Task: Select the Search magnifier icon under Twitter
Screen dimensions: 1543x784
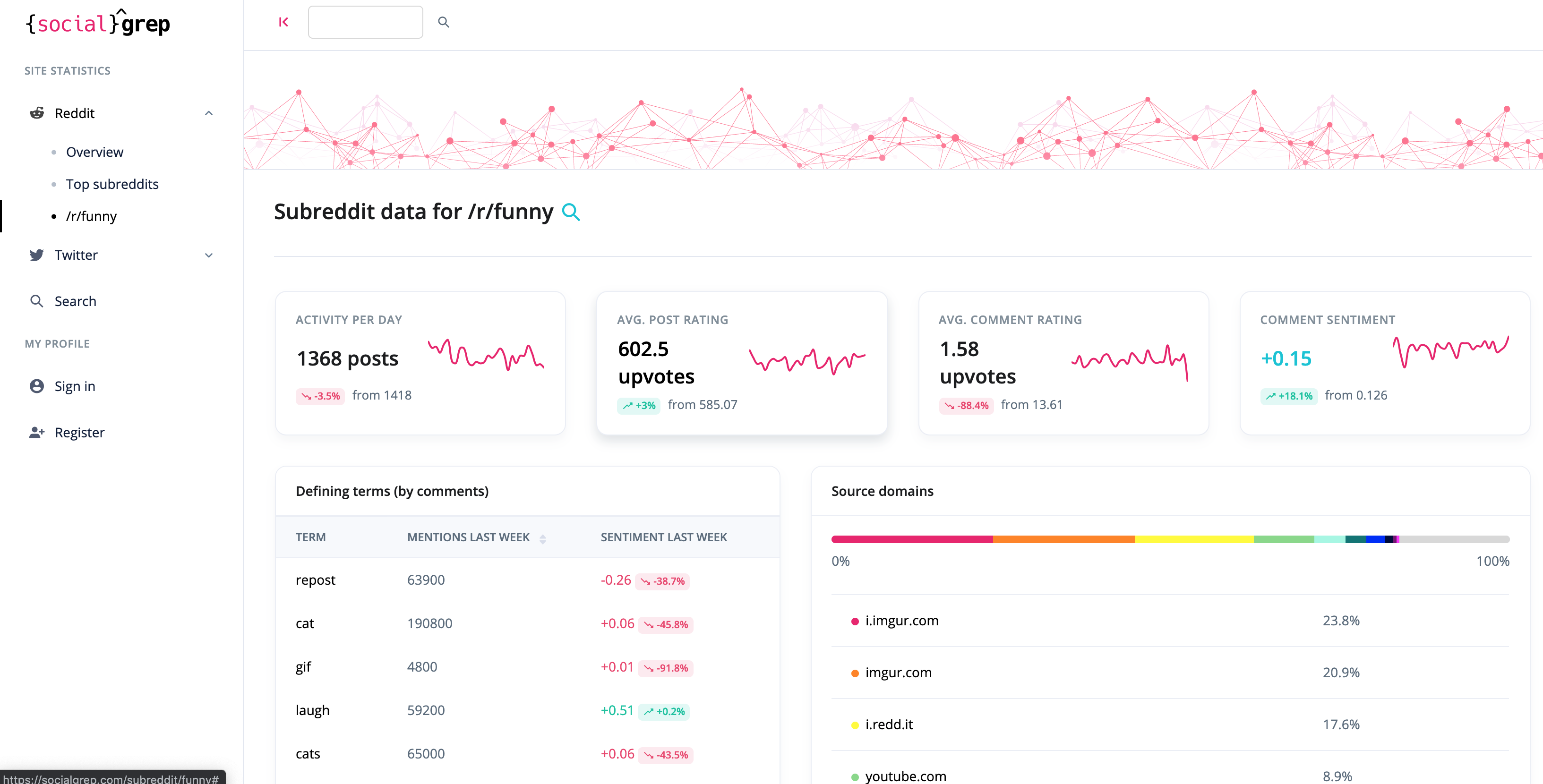Action: [36, 301]
